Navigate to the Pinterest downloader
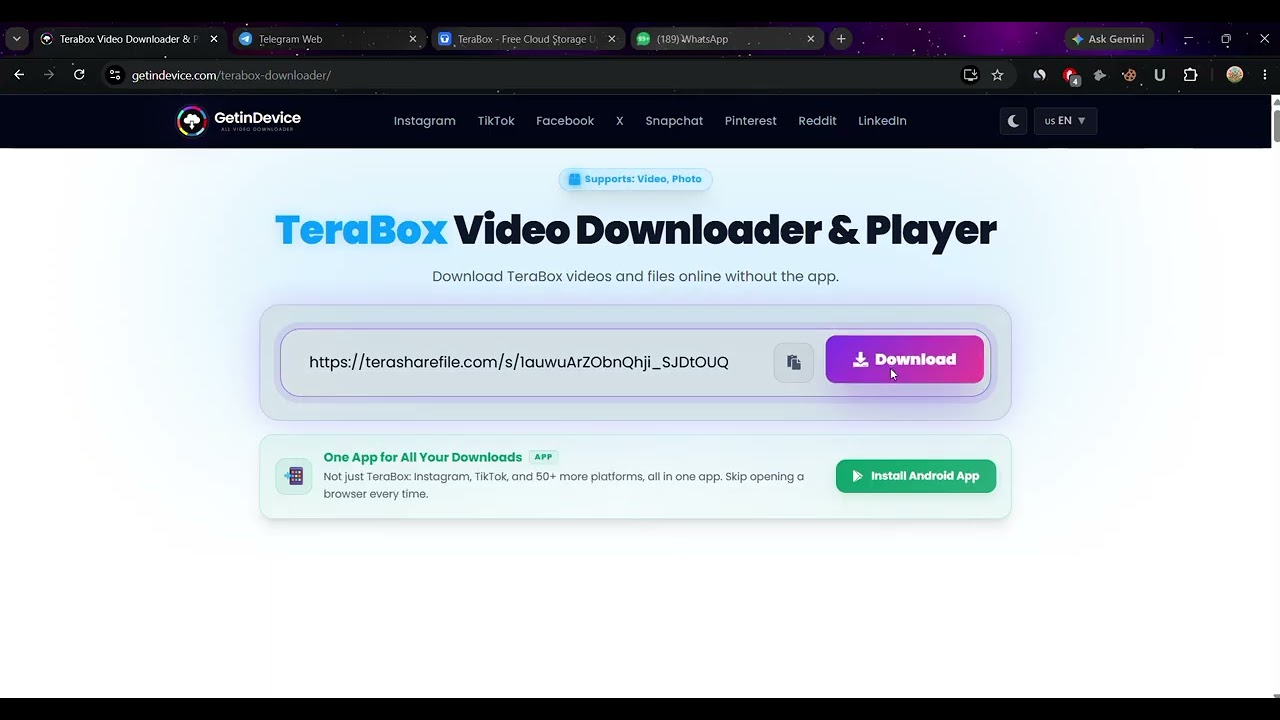Screen dimensions: 1280x720 pos(751,121)
